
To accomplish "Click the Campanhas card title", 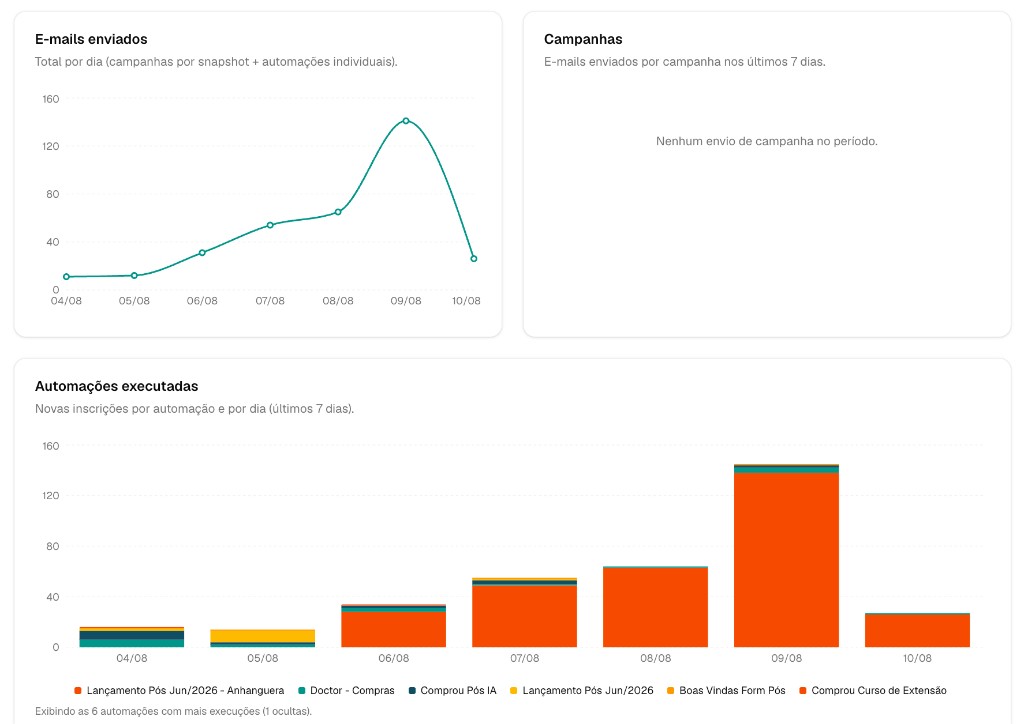I will [583, 39].
